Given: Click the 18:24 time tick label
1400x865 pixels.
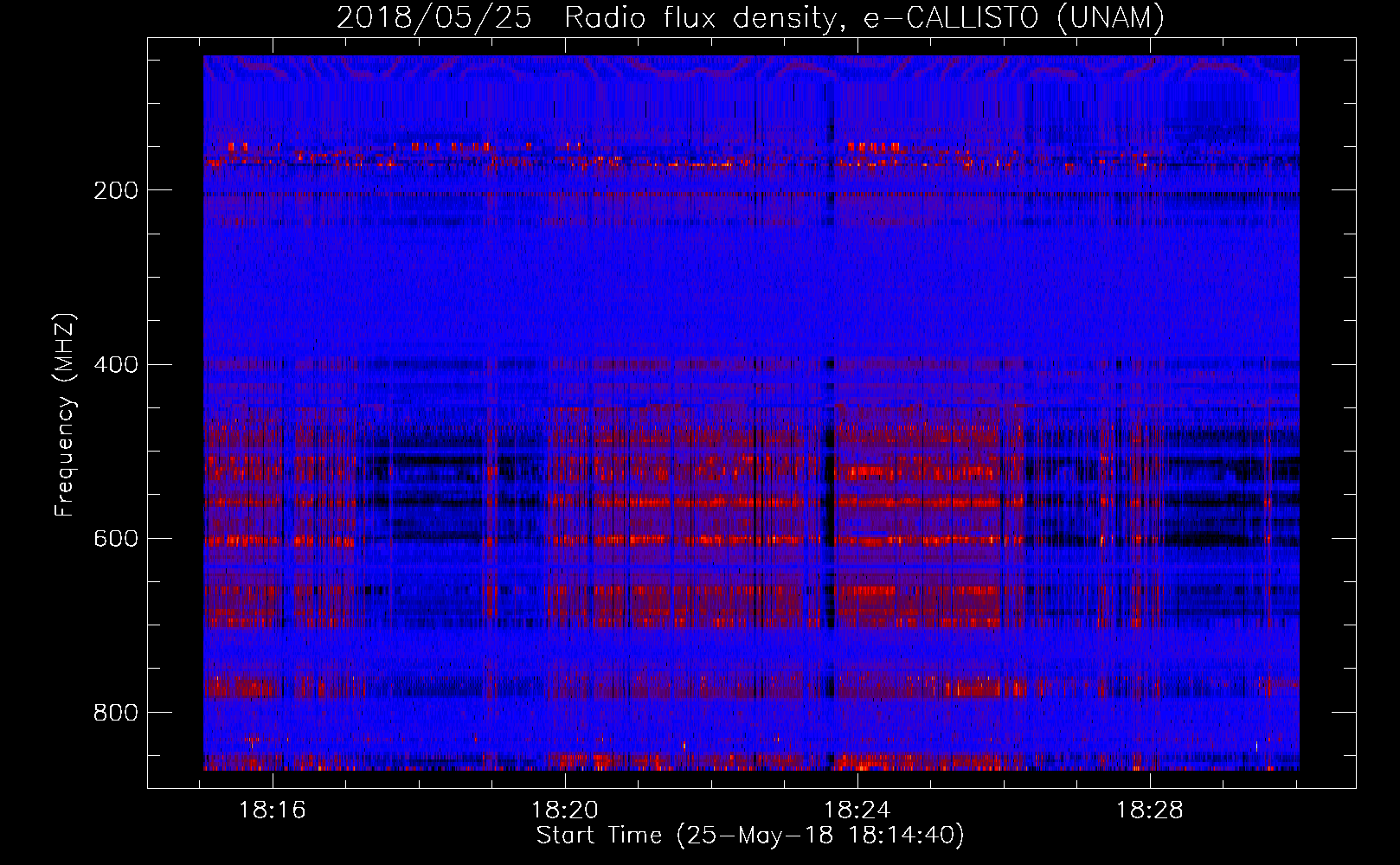Looking at the screenshot, I should [857, 811].
